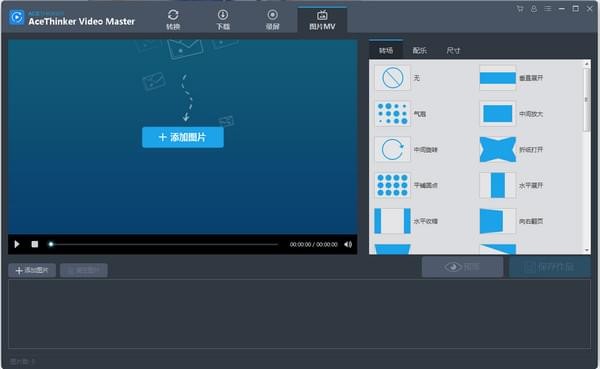Play the preview video
Image resolution: width=600 pixels, height=369 pixels.
coord(17,244)
